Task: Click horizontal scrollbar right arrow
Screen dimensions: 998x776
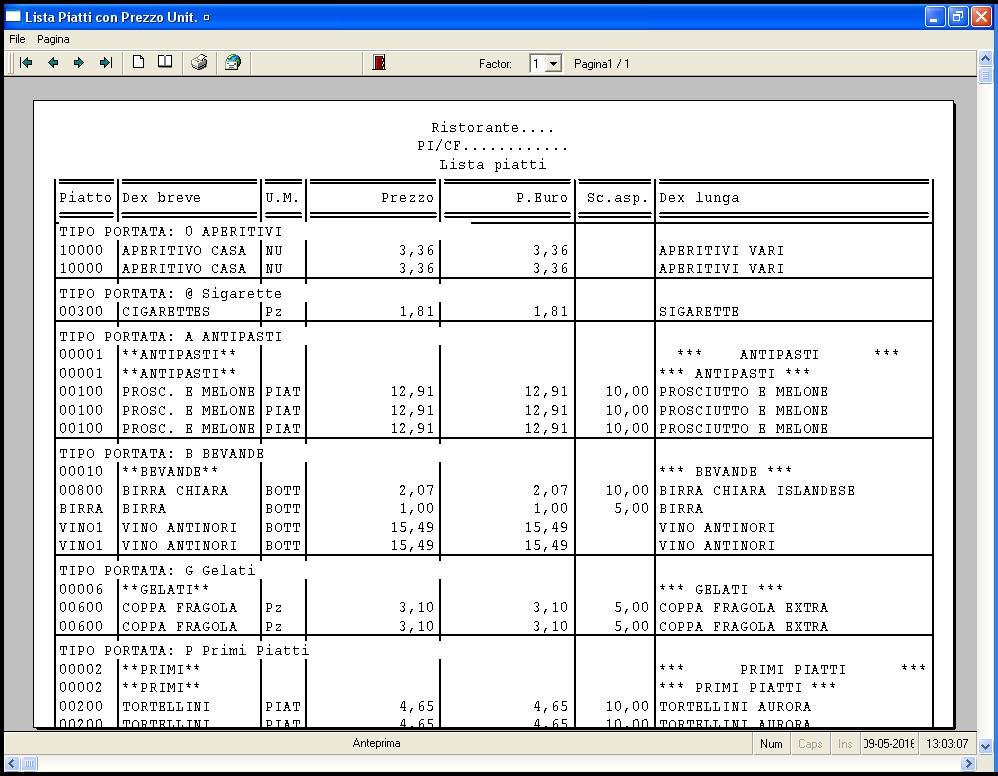Action: 968,763
